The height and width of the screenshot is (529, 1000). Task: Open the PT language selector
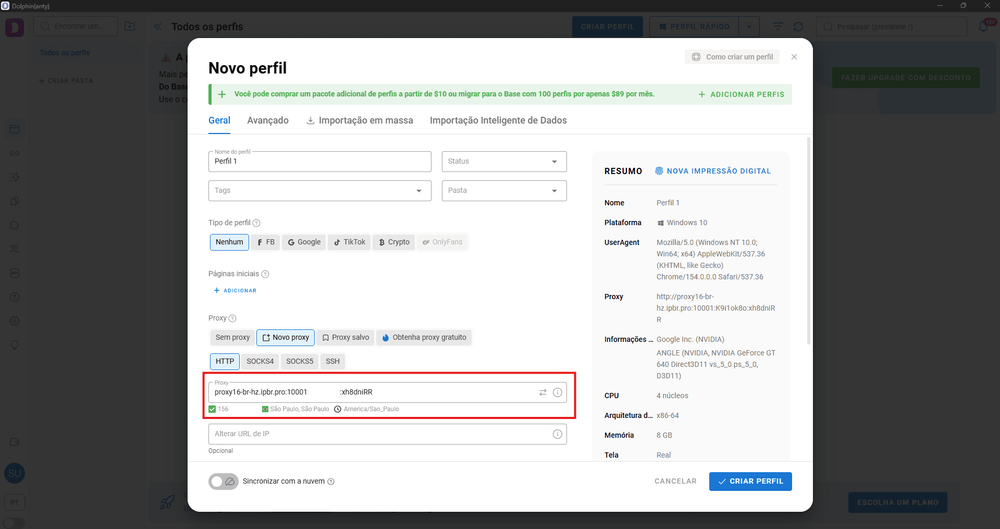click(x=14, y=503)
